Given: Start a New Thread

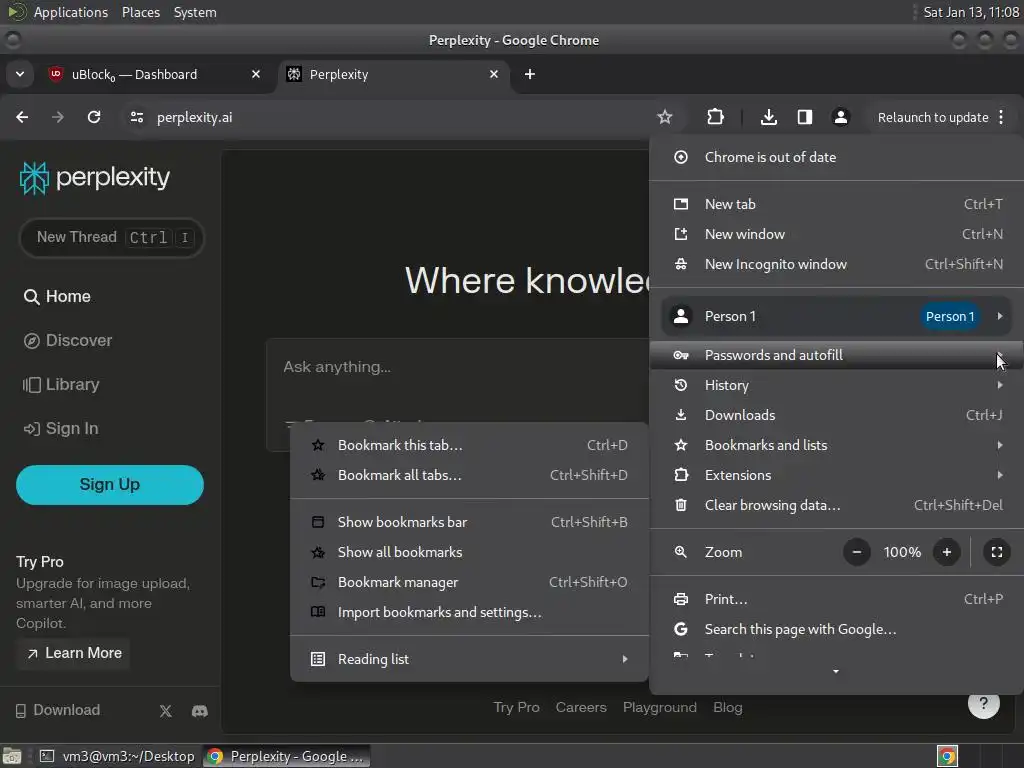Looking at the screenshot, I should click(112, 237).
